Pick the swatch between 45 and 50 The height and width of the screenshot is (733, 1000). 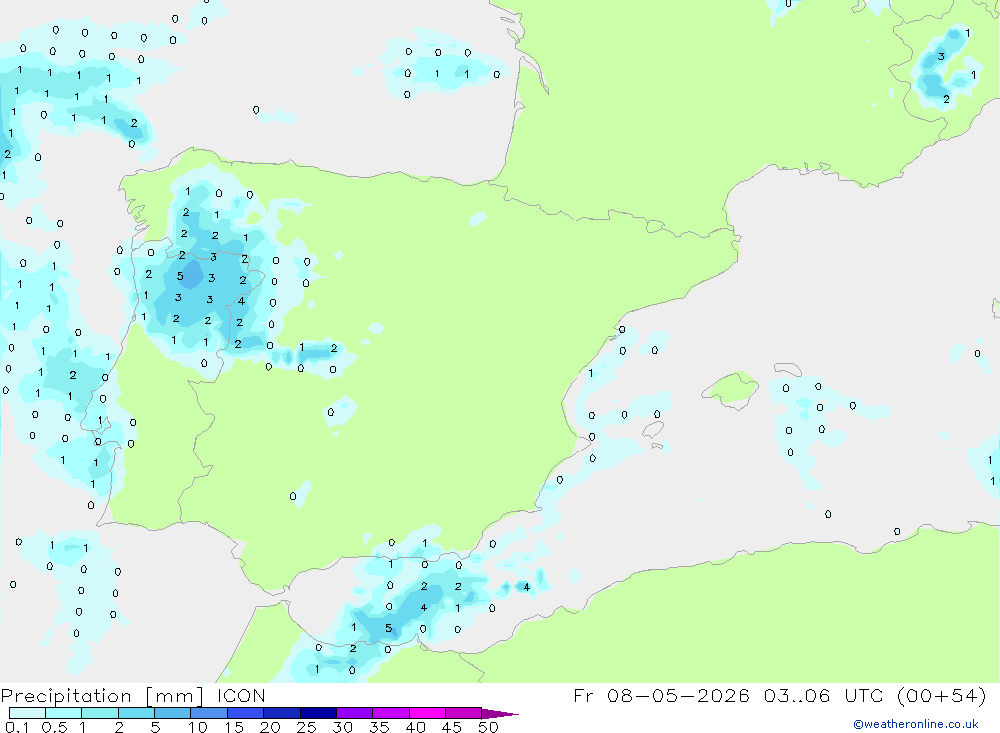464,713
